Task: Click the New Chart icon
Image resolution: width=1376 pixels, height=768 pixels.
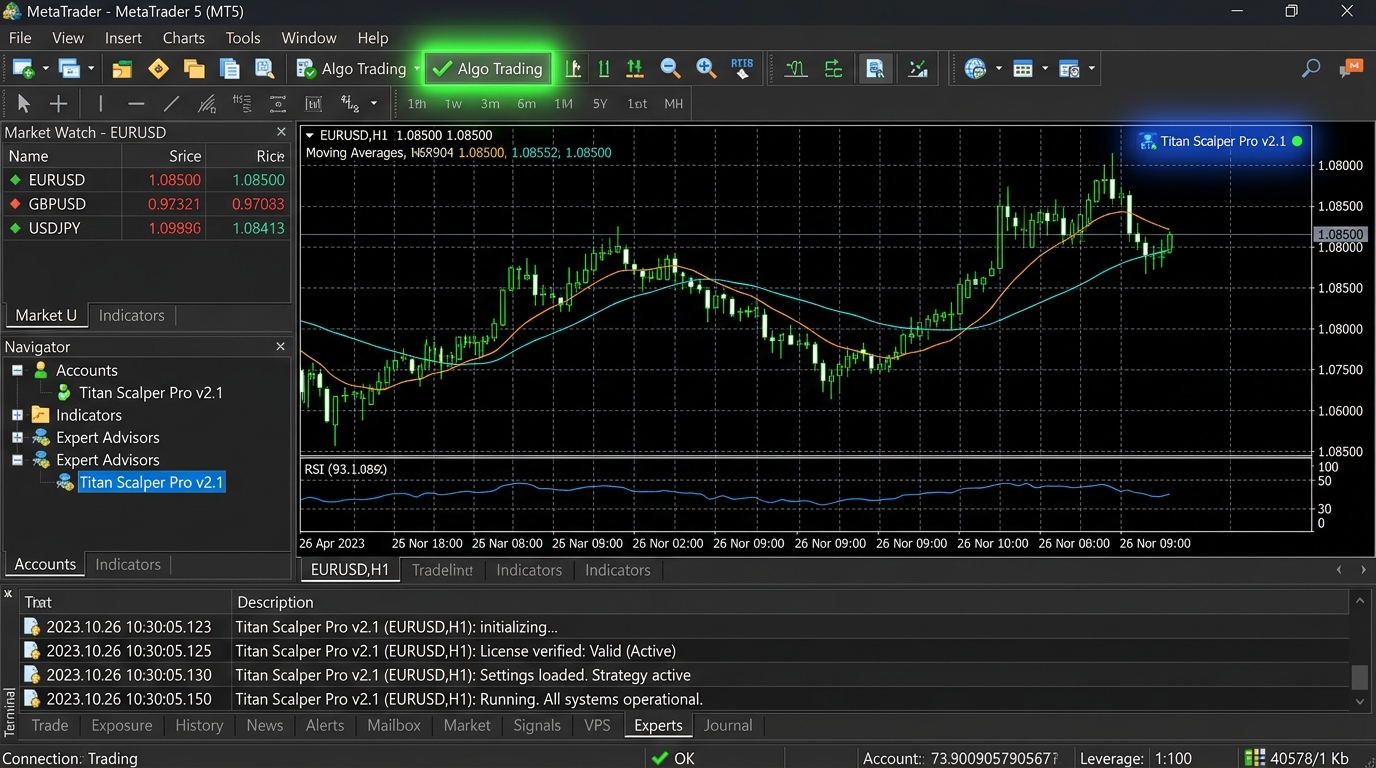Action: click(23, 69)
